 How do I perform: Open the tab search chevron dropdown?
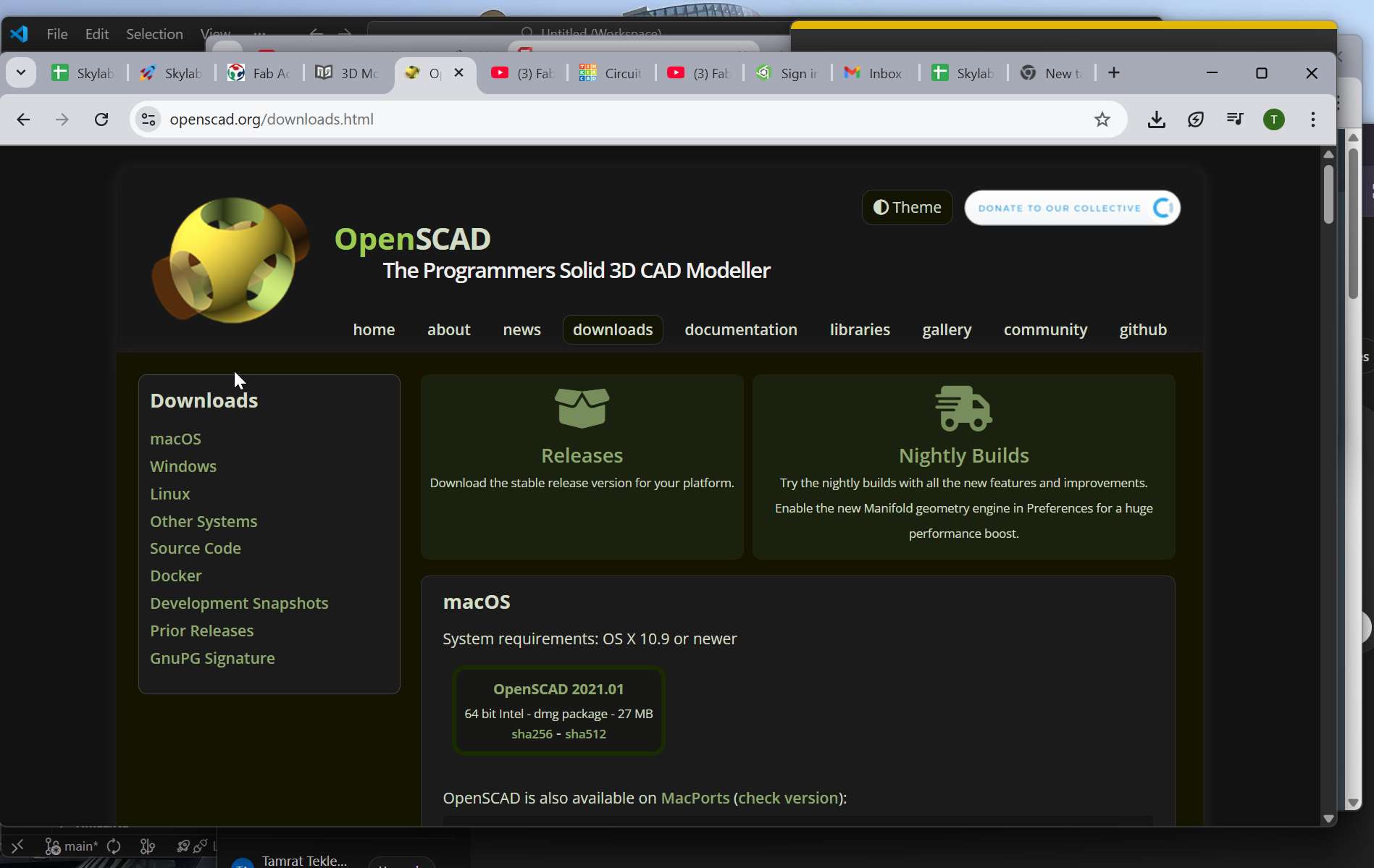(x=20, y=72)
